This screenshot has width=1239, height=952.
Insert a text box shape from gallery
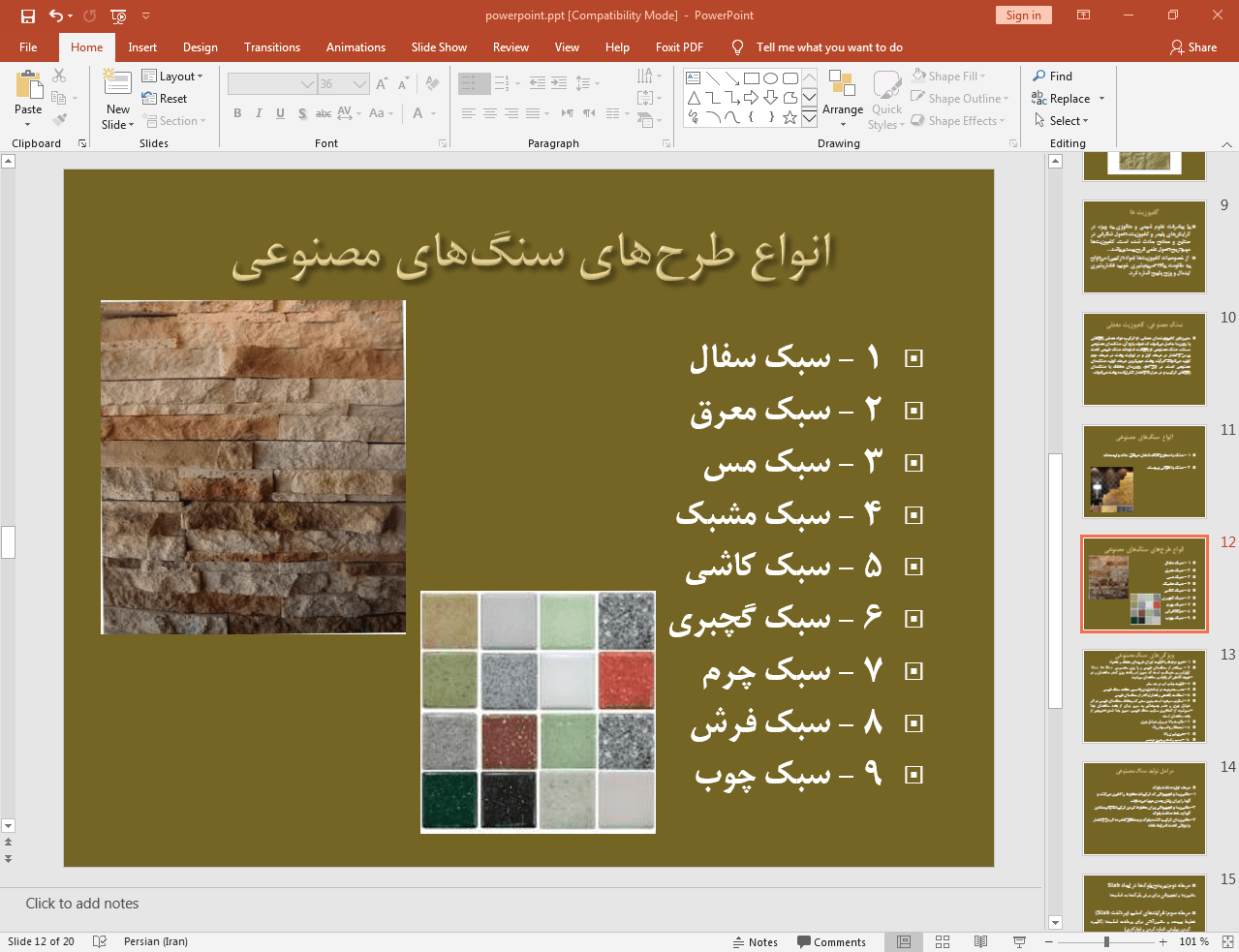pos(693,78)
